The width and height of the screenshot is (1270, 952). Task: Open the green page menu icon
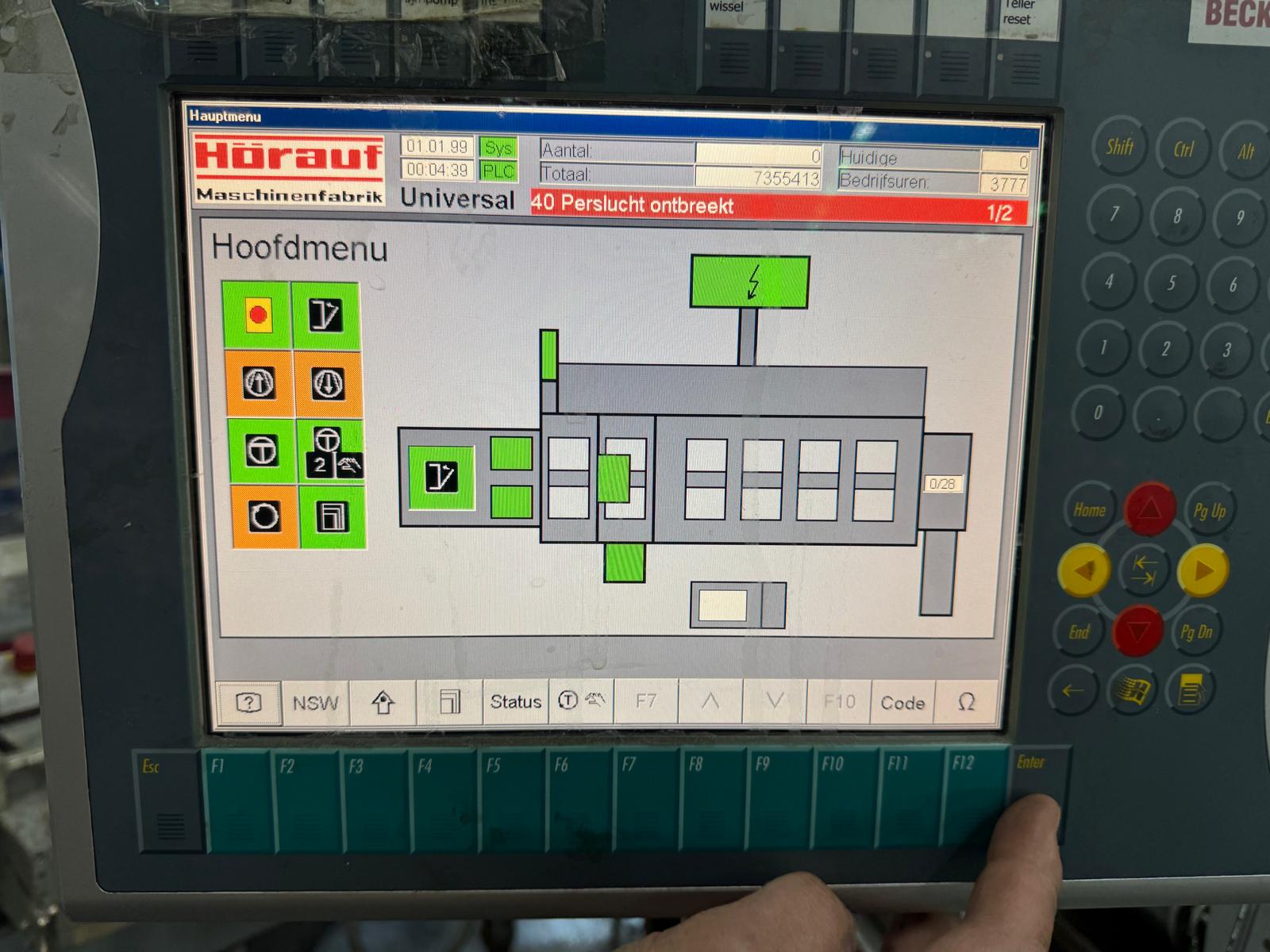click(333, 517)
